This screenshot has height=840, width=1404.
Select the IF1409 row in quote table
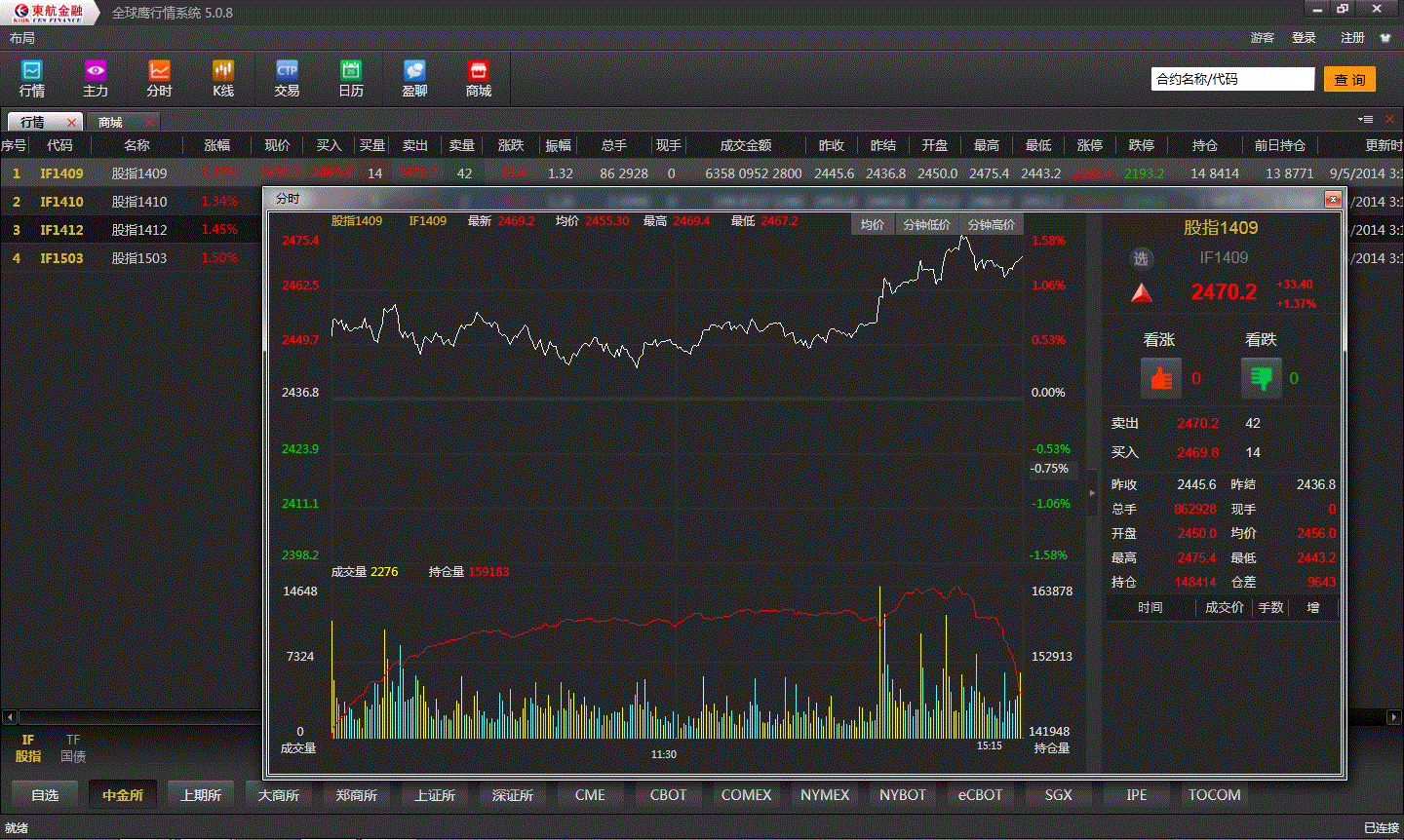point(702,173)
